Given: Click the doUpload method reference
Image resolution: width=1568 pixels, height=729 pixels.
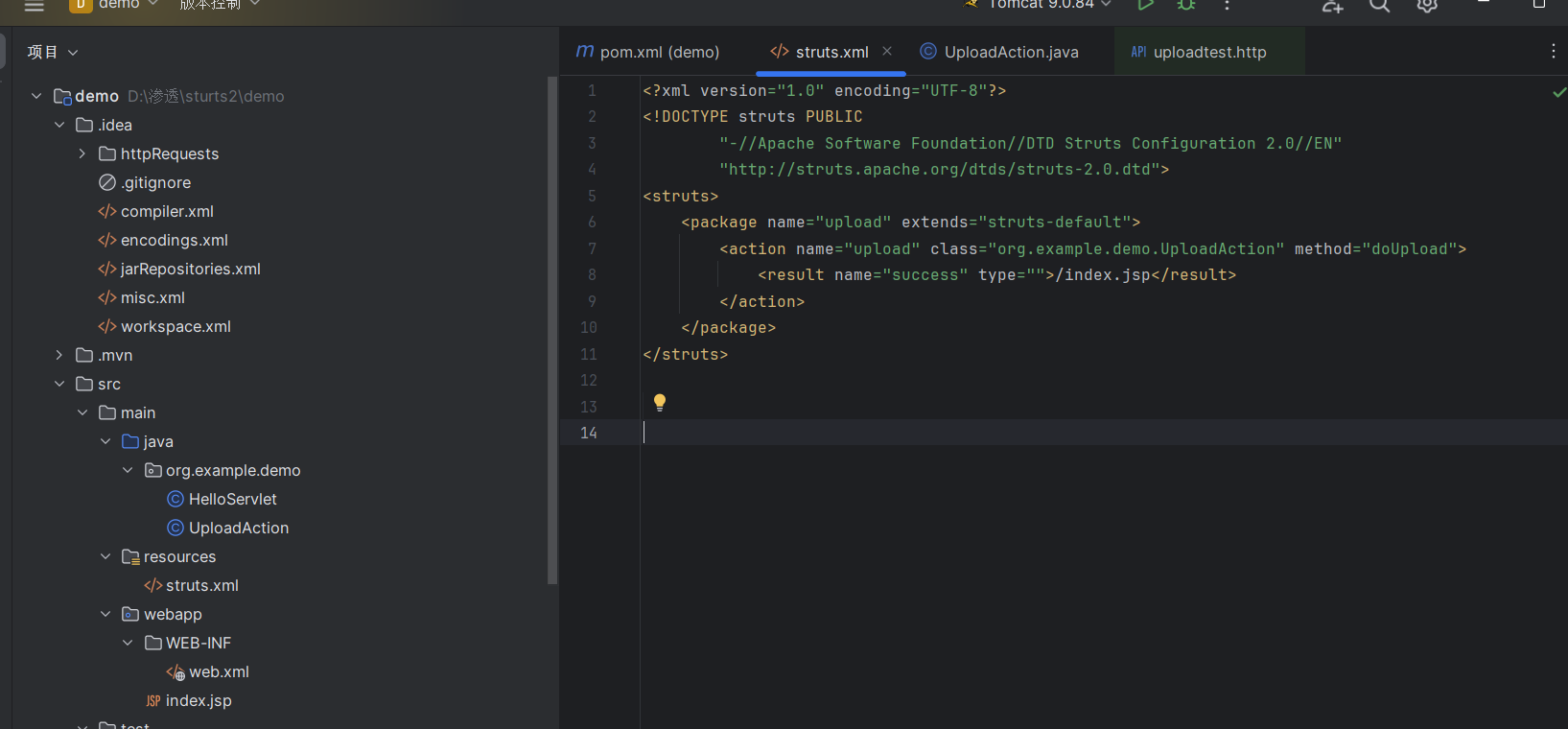Looking at the screenshot, I should coord(1410,248).
